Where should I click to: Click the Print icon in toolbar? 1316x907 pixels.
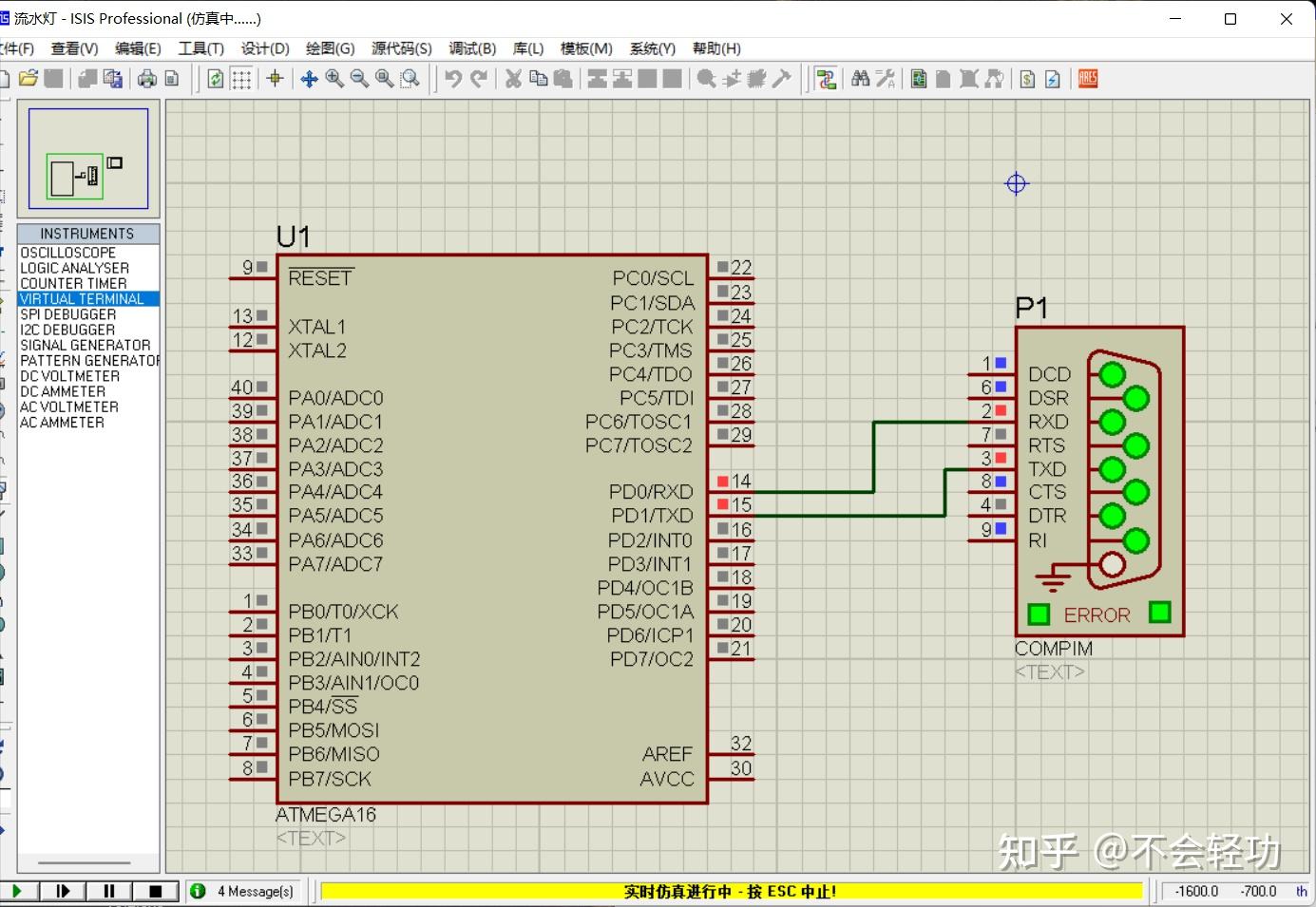tap(147, 79)
